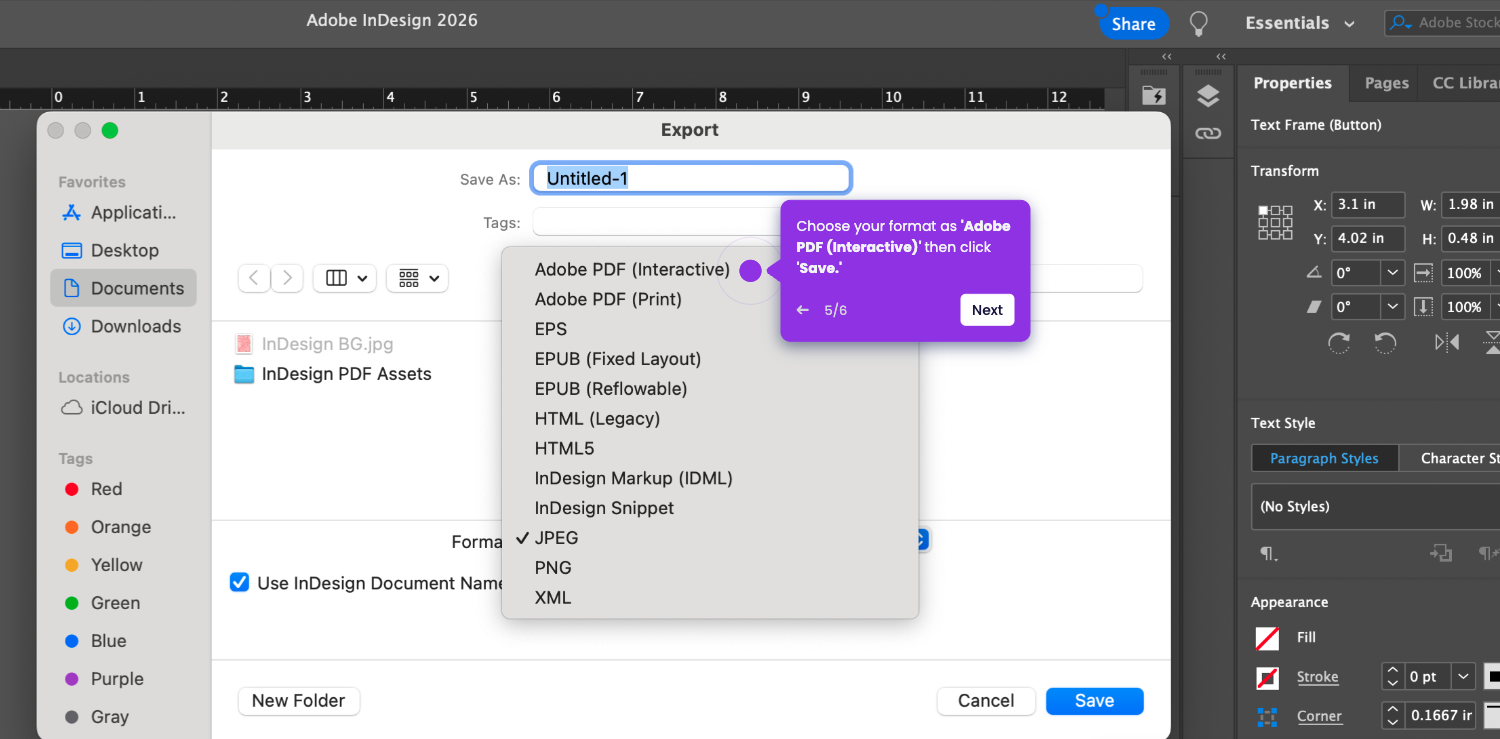This screenshot has width=1500, height=739.
Task: Open the column view switcher dropdown
Action: point(344,278)
